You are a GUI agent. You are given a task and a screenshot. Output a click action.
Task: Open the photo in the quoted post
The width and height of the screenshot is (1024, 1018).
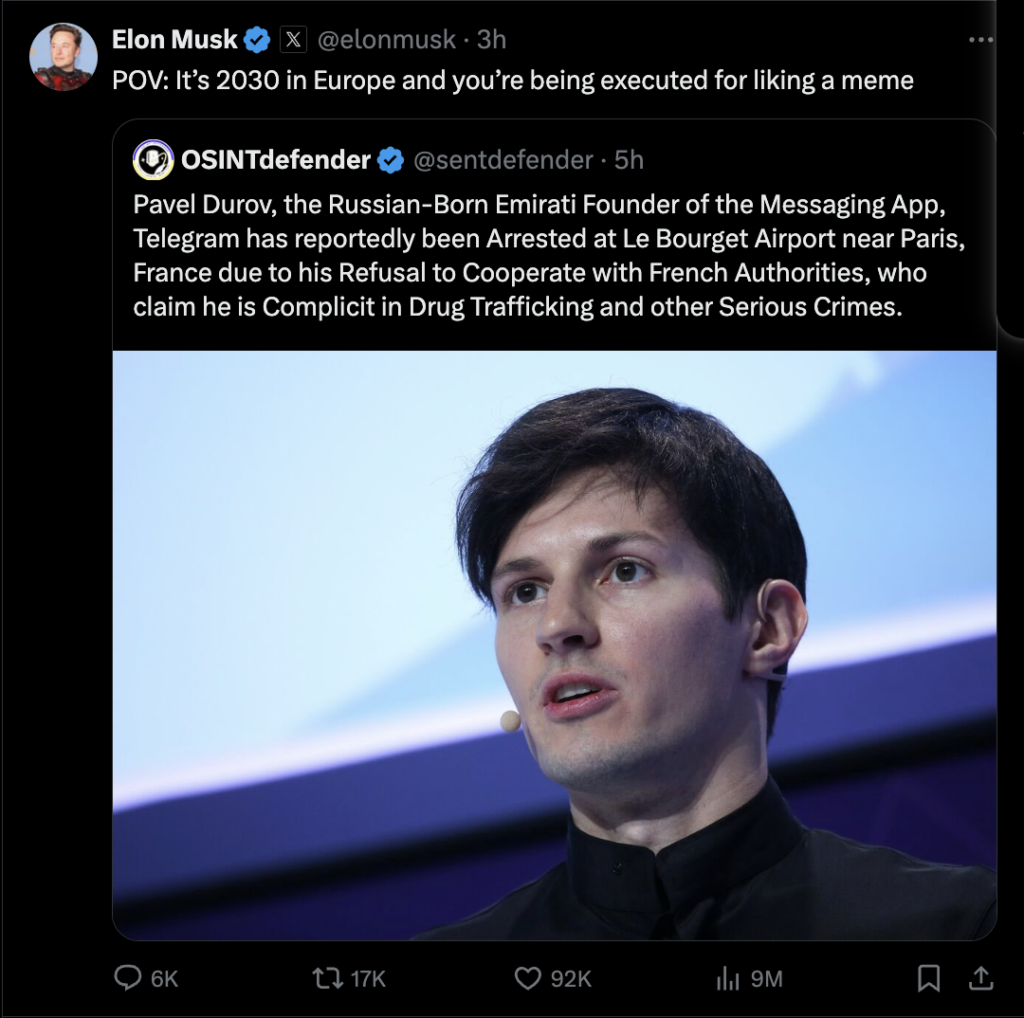554,645
